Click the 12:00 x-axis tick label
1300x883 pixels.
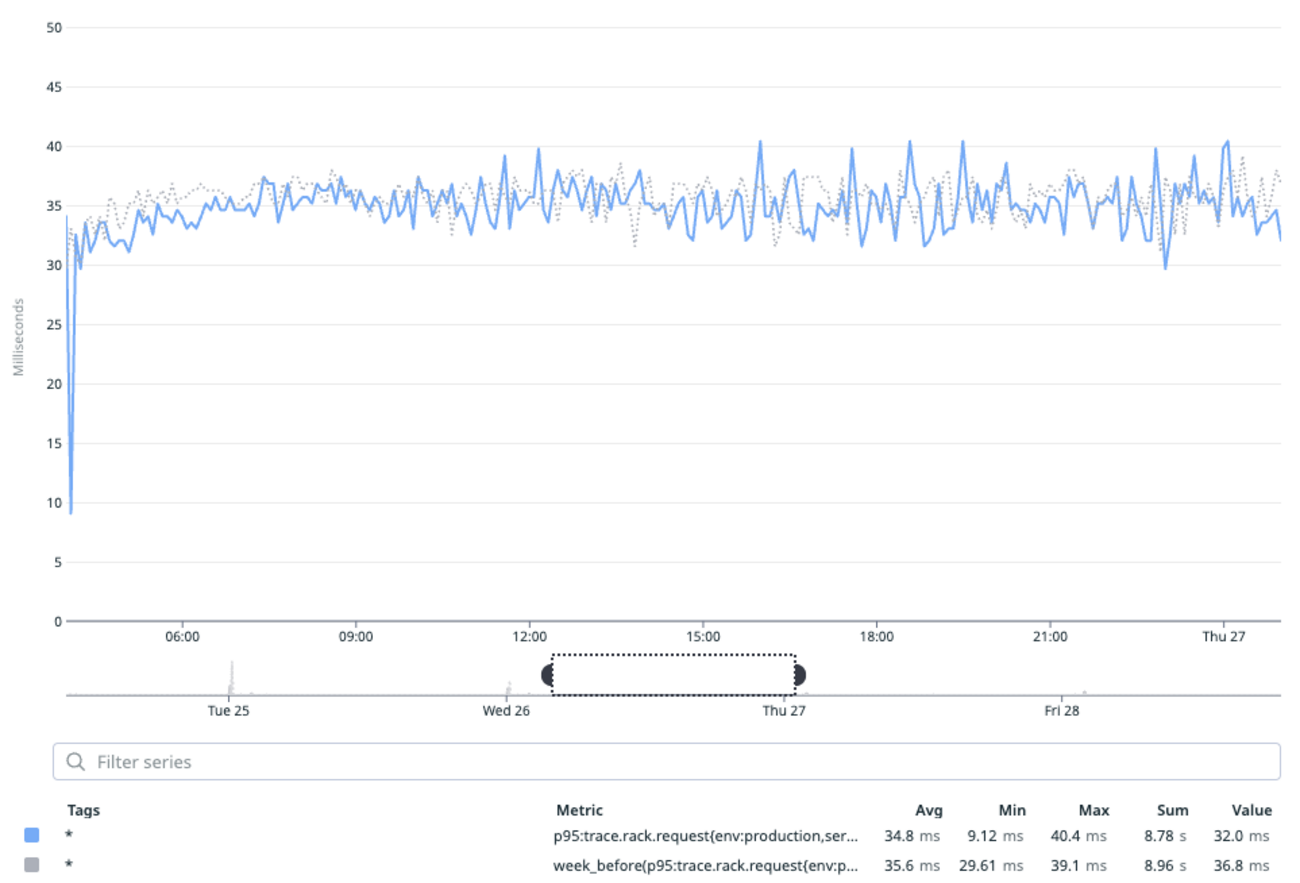[x=529, y=636]
